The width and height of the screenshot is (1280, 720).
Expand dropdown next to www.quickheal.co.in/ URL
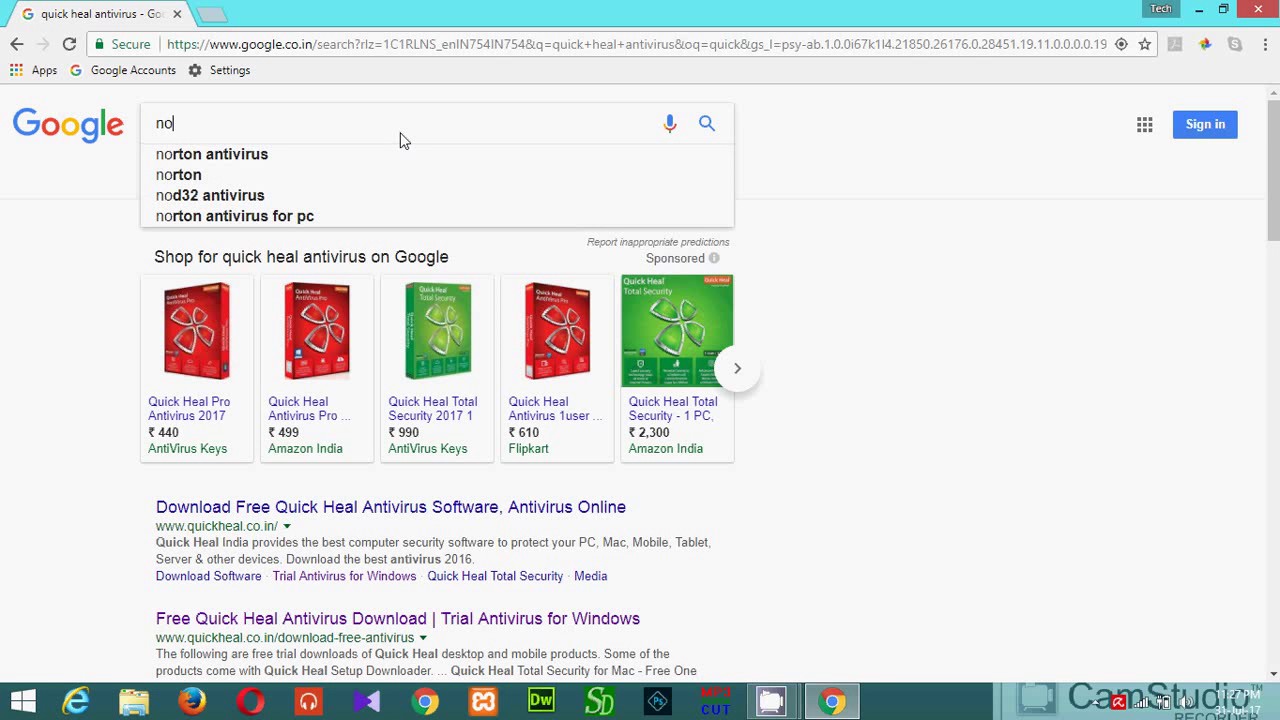click(286, 526)
